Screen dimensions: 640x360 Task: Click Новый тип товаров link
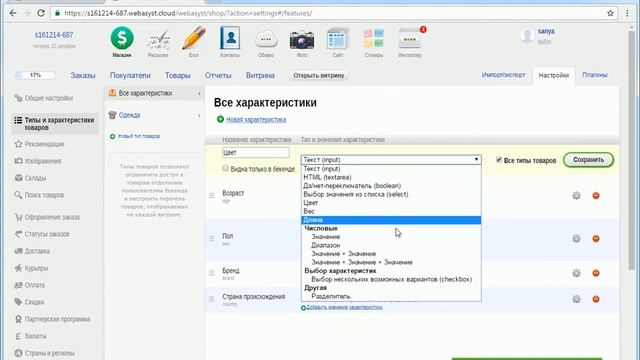[x=139, y=136]
